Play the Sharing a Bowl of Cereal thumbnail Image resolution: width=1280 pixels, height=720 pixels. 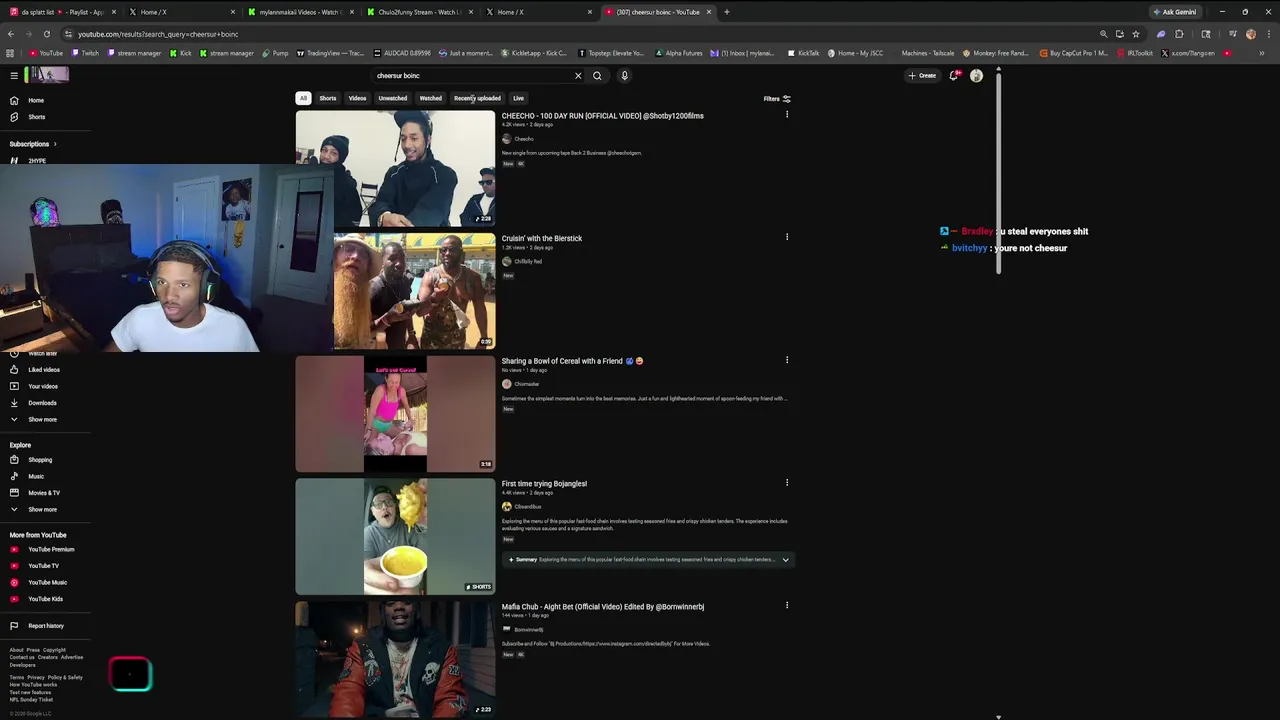click(x=395, y=414)
